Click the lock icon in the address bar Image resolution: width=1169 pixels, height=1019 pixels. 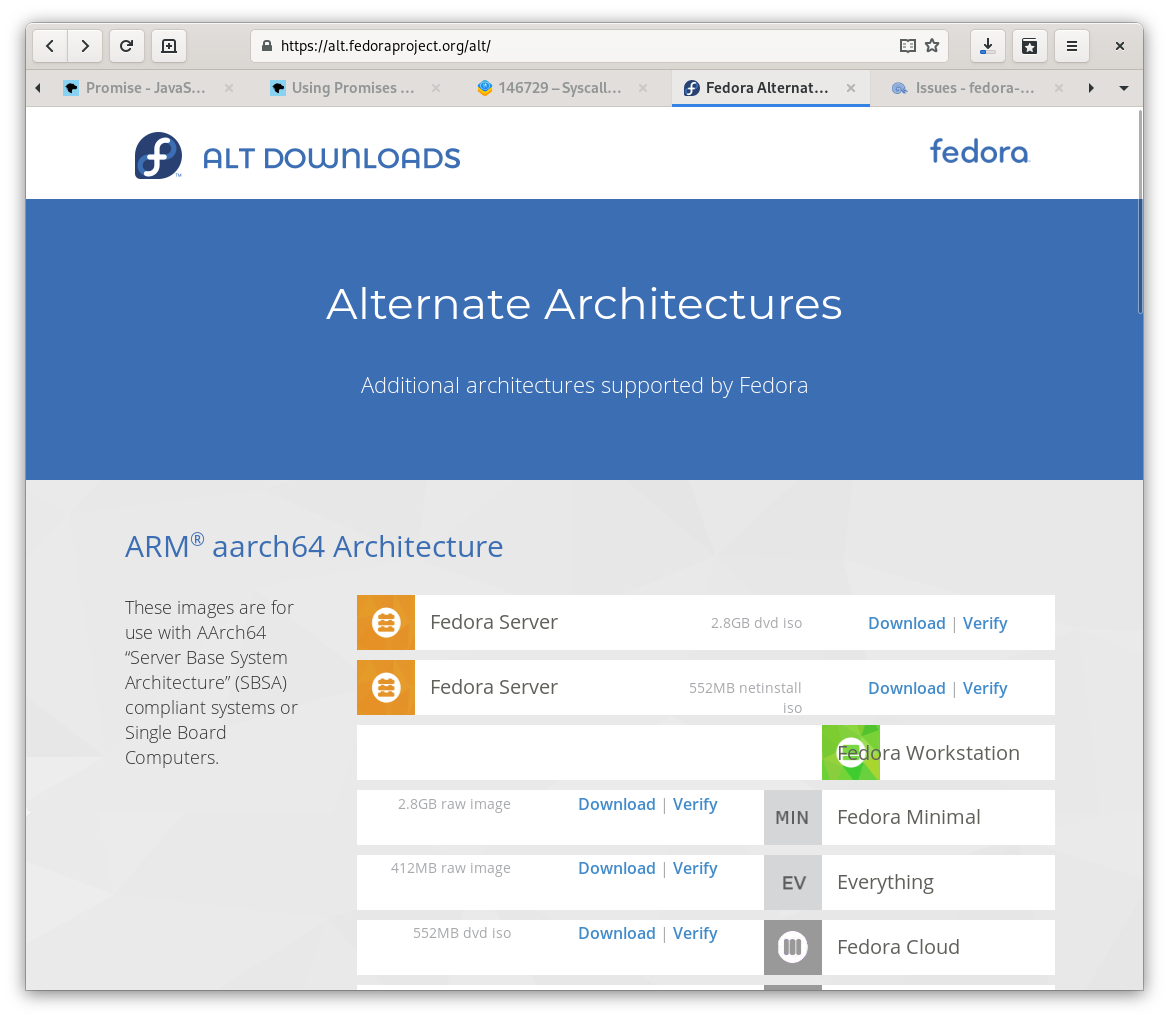[267, 46]
